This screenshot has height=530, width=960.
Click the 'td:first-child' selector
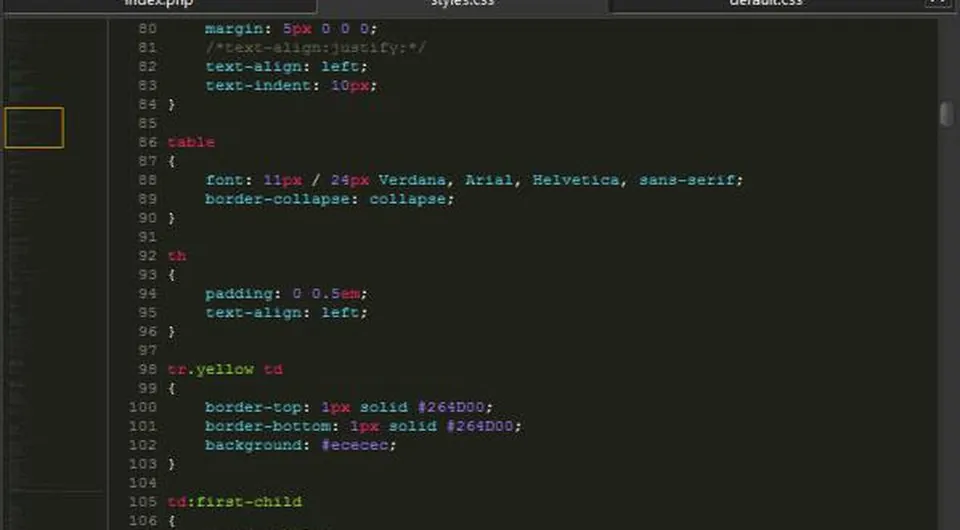coord(234,502)
